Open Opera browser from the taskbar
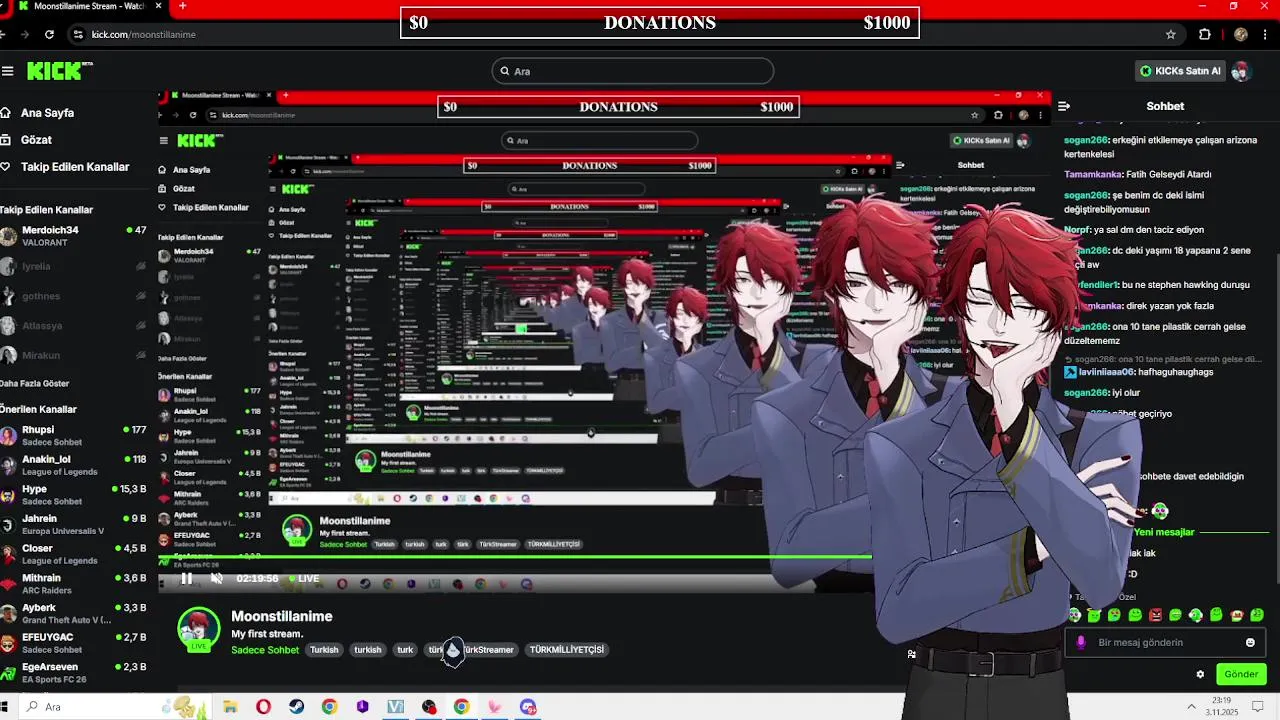 [263, 707]
